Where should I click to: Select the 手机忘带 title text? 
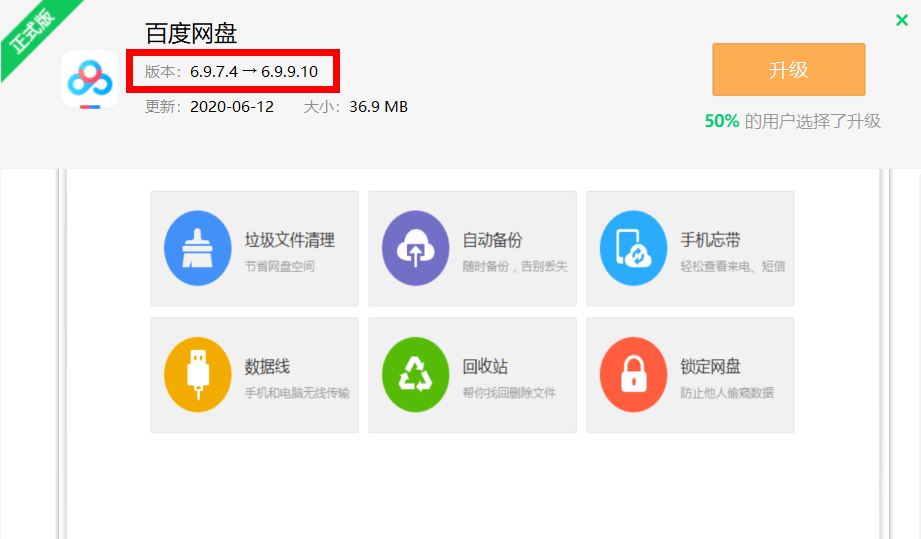tap(710, 240)
